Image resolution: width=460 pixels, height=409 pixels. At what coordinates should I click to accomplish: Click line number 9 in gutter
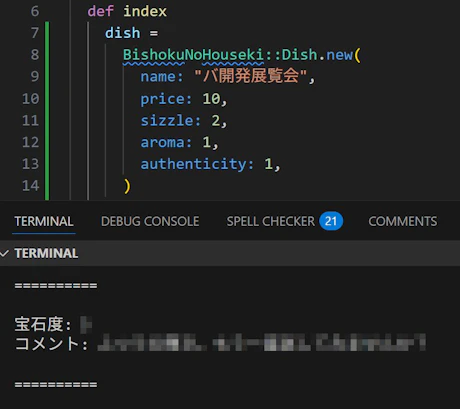(x=35, y=77)
